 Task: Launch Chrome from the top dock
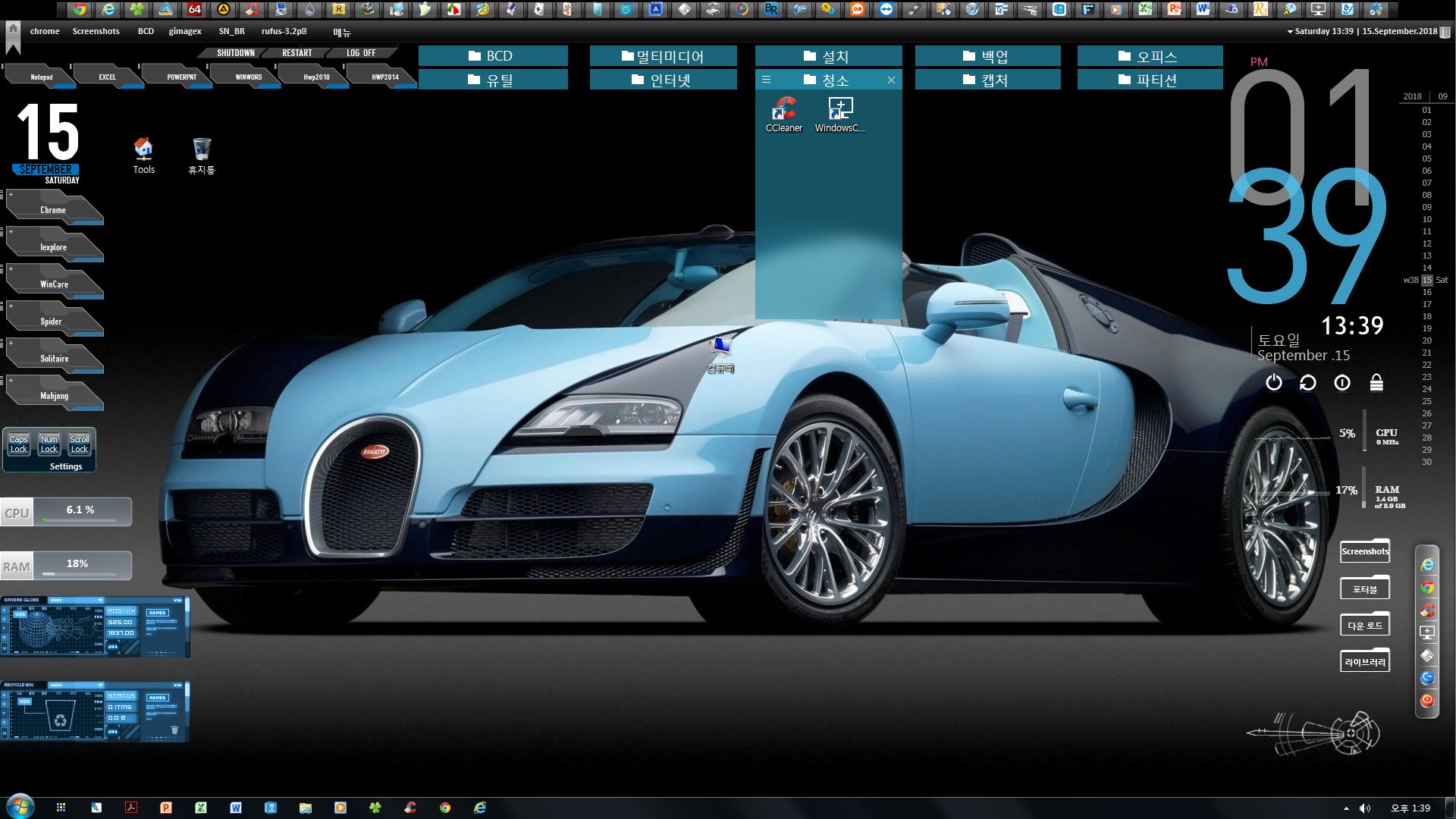point(79,10)
